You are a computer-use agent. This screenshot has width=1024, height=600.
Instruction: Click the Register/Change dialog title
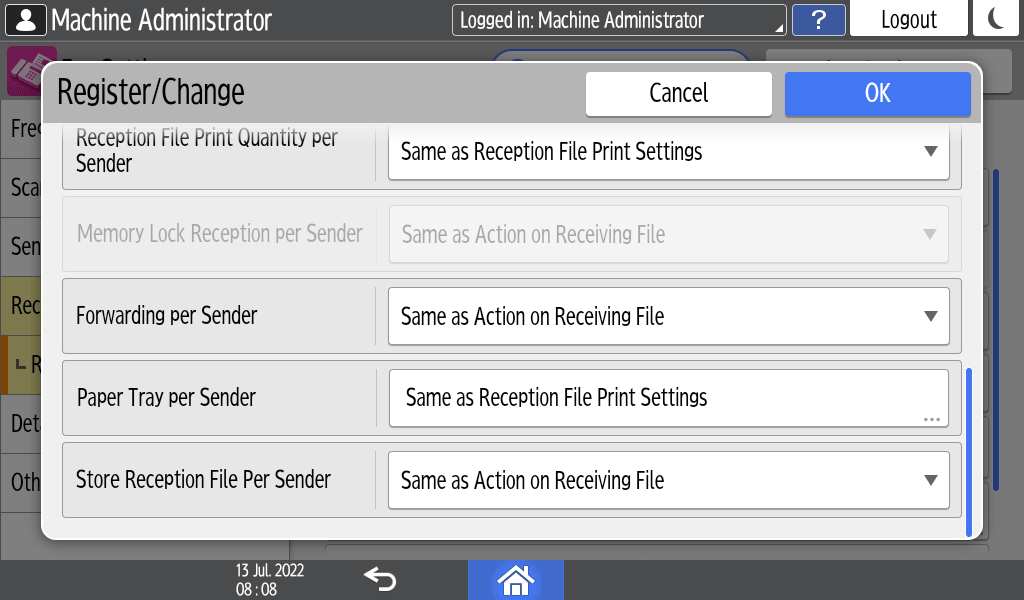151,92
